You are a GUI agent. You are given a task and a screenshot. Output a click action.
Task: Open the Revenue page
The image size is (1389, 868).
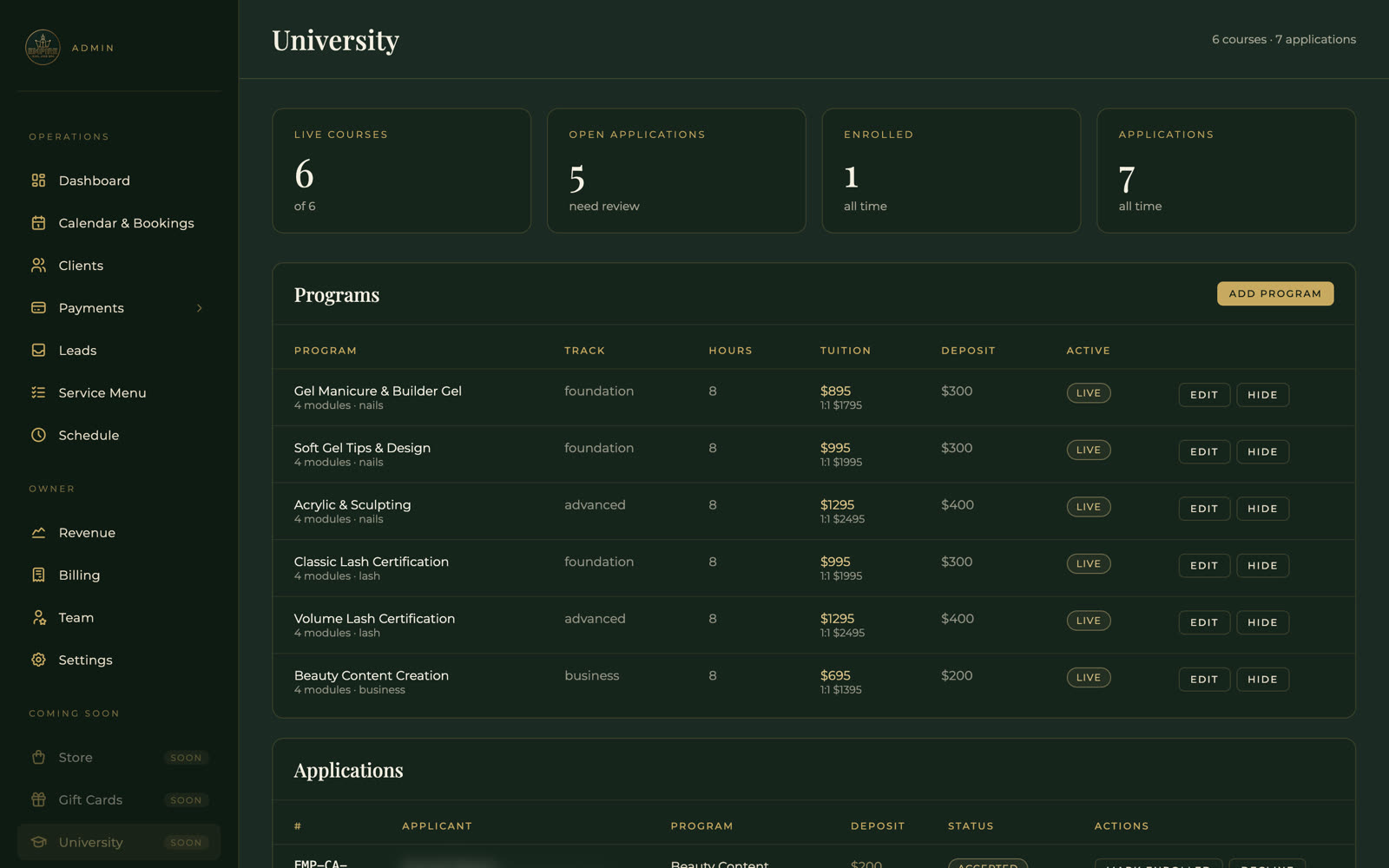119,533
